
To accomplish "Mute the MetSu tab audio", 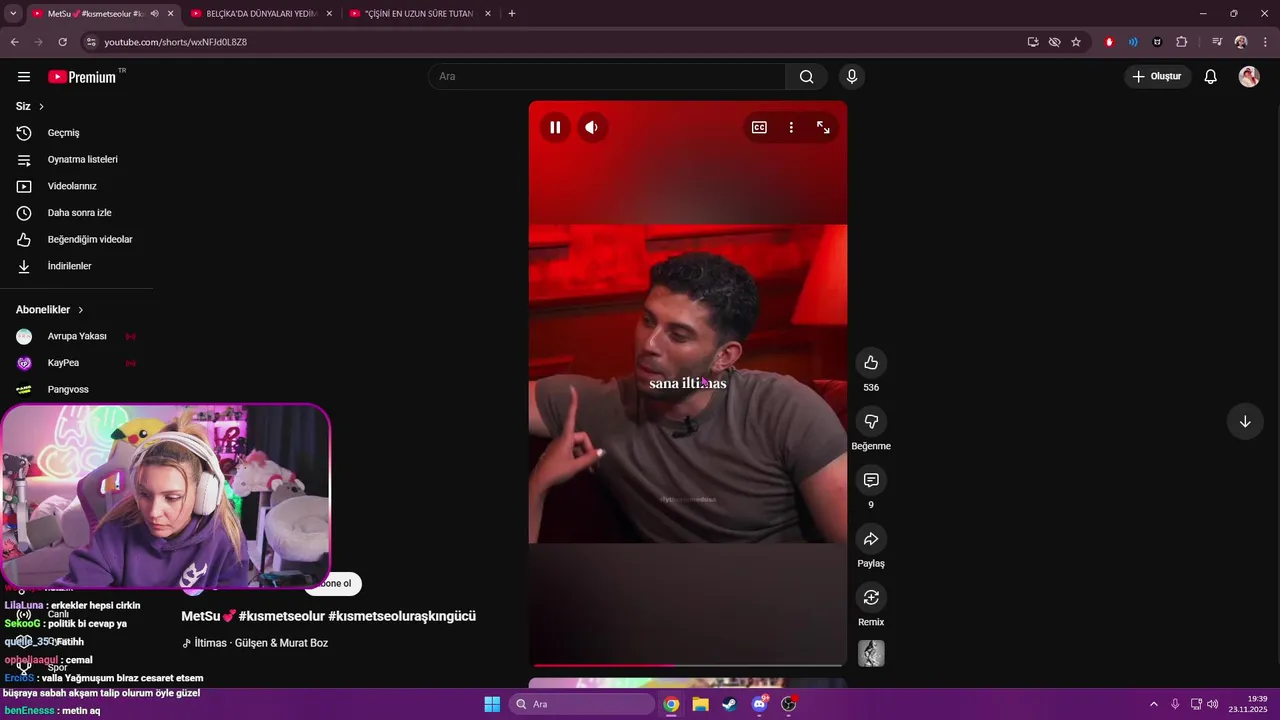I will (x=154, y=14).
